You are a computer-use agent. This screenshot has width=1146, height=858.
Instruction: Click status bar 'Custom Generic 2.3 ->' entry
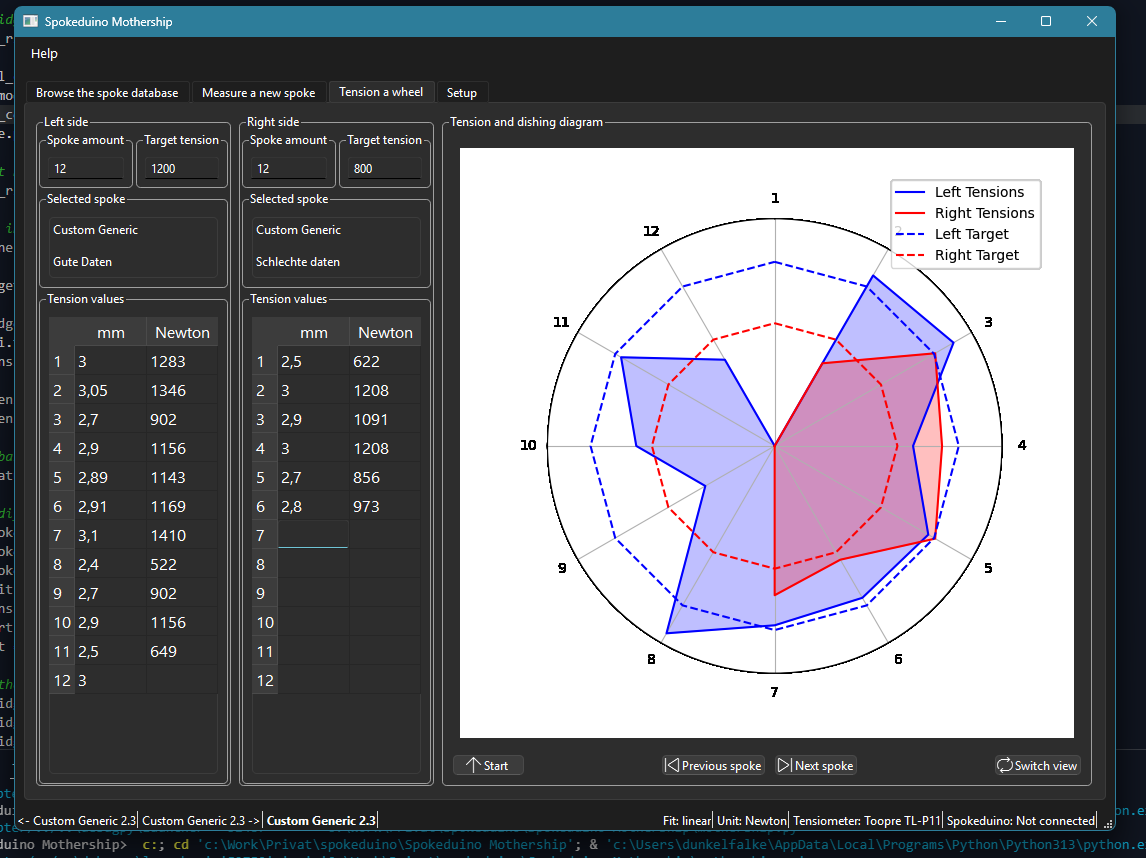point(201,821)
